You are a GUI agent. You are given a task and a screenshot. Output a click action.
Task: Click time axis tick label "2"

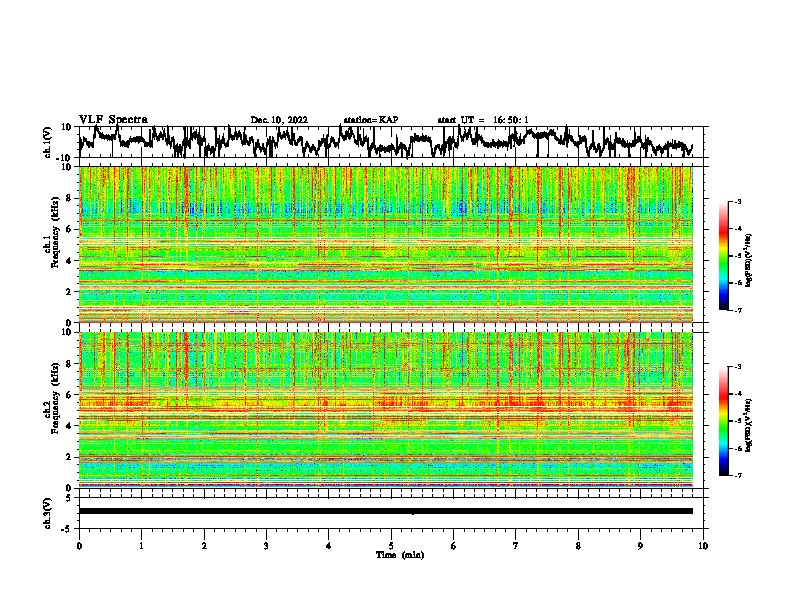[x=204, y=546]
